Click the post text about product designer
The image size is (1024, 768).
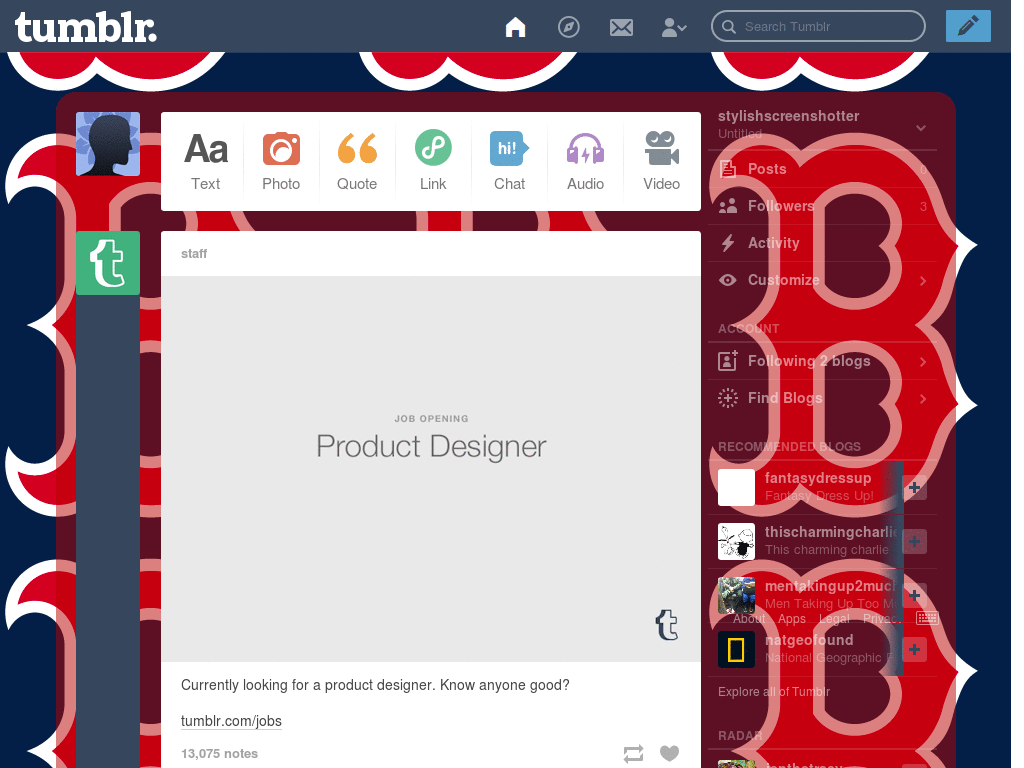tap(375, 685)
